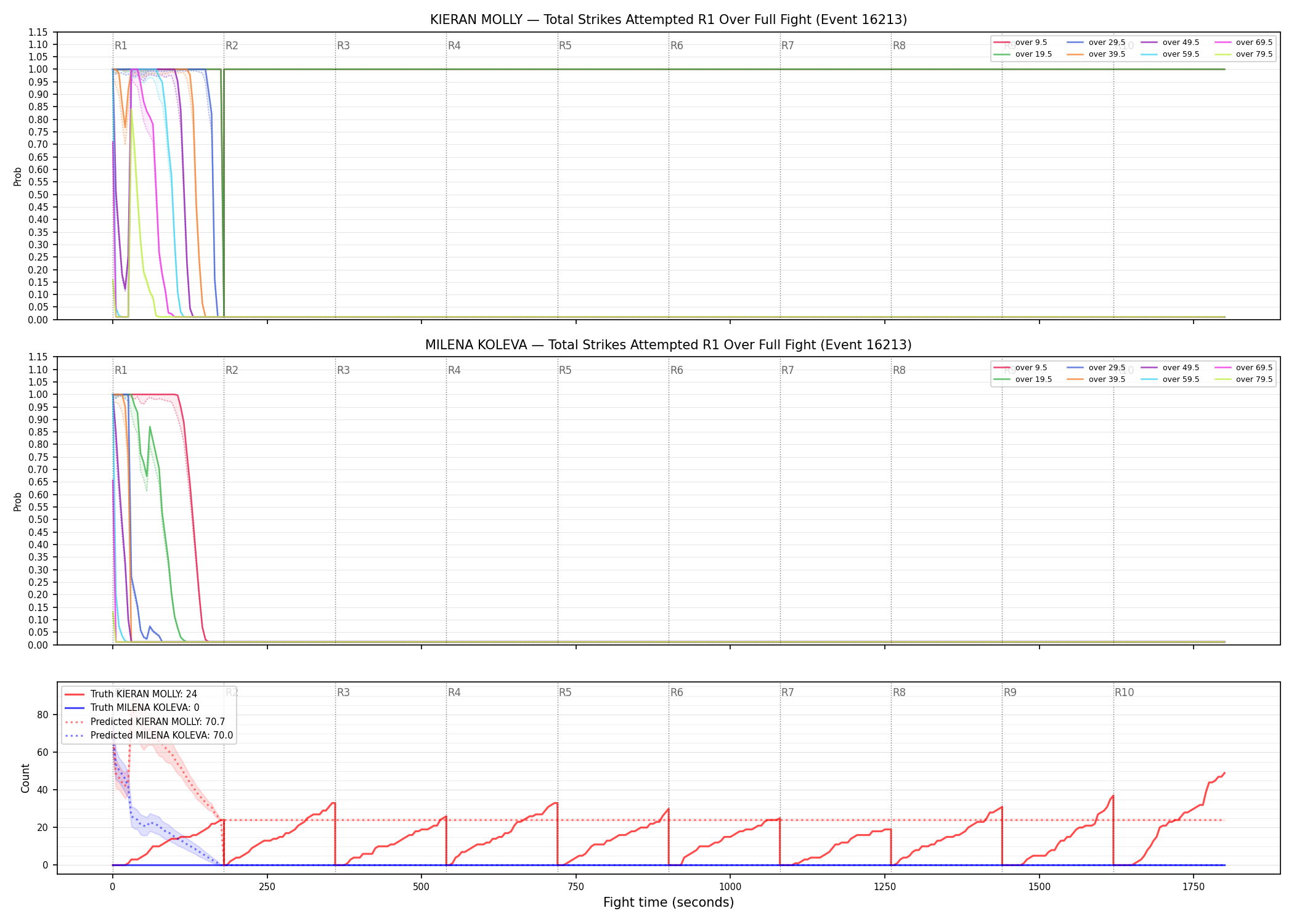This screenshot has width=1294, height=924.
Task: Select the R10 round label in the Count chart
Action: [x=1124, y=692]
